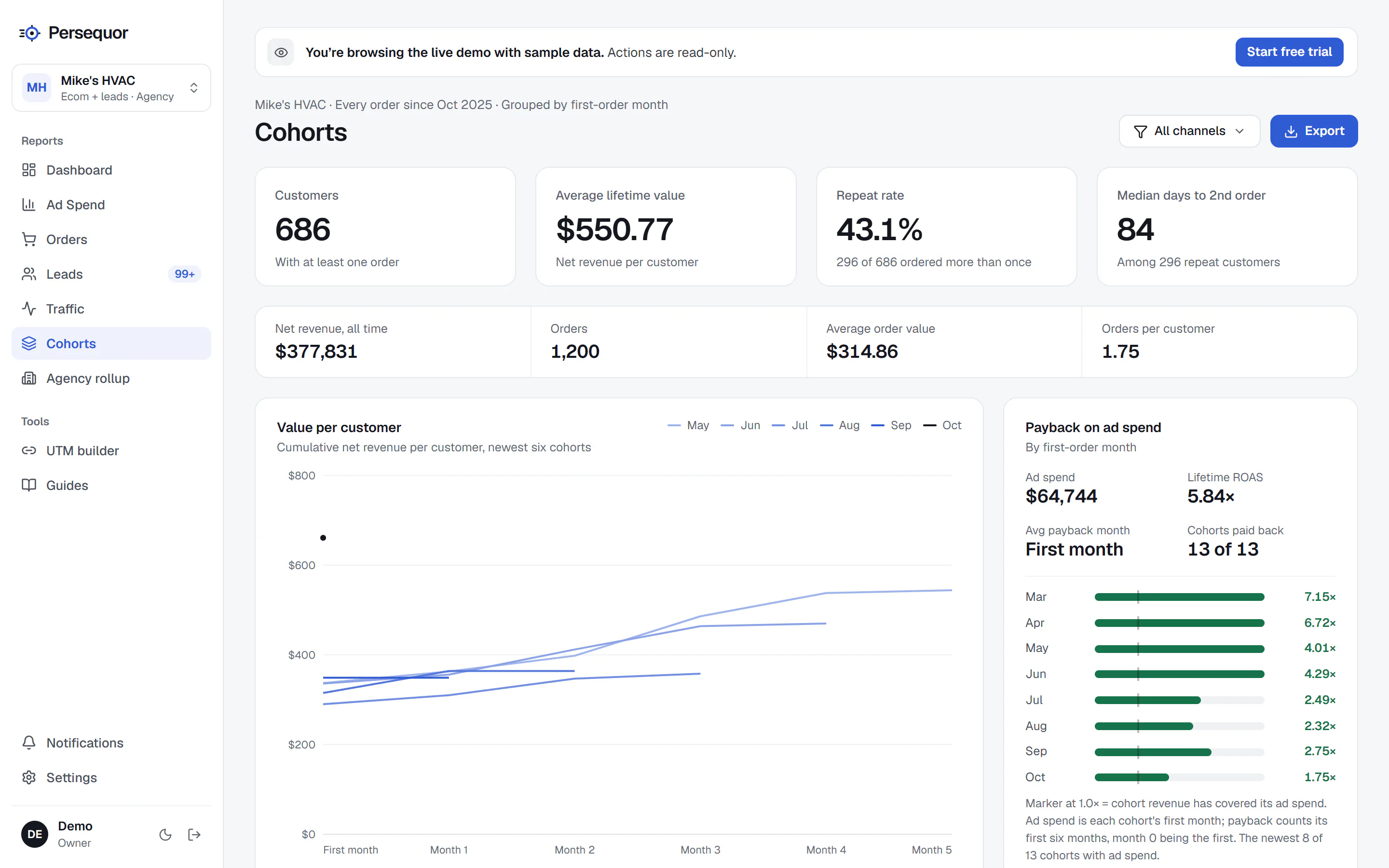Click the MH workspace avatar
1389x868 pixels.
pos(36,87)
